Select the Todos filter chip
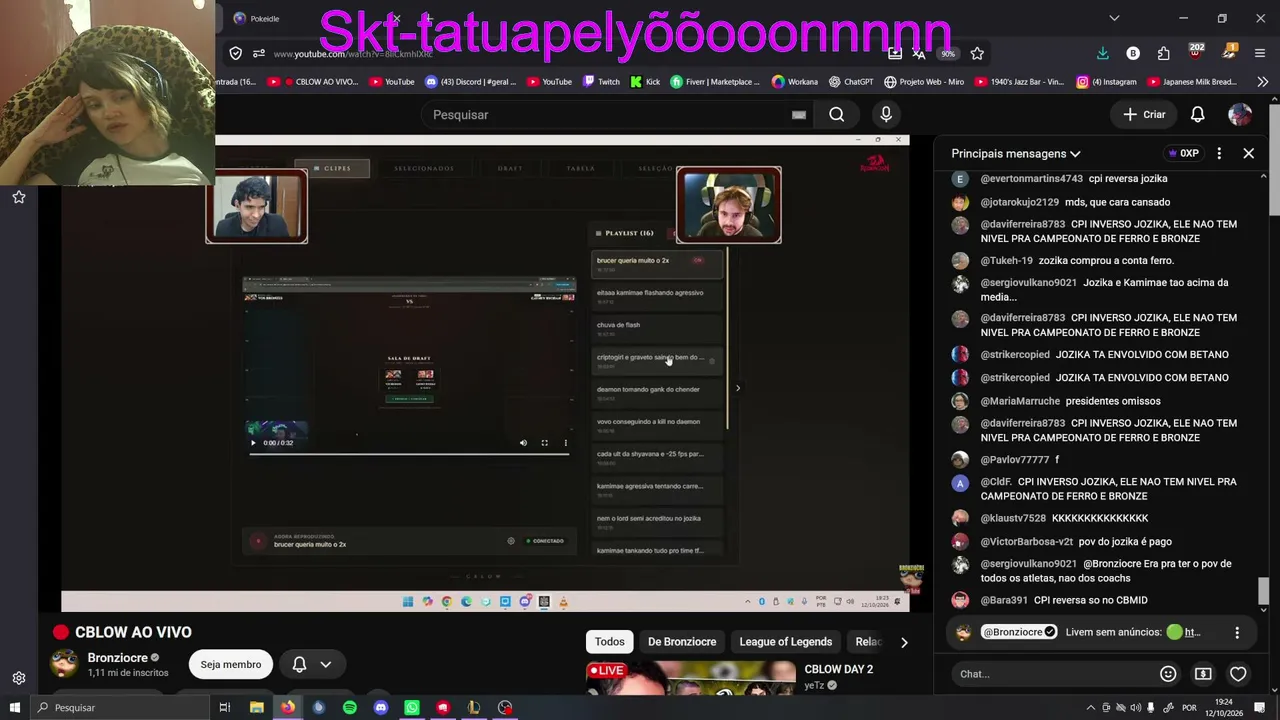 [x=609, y=642]
